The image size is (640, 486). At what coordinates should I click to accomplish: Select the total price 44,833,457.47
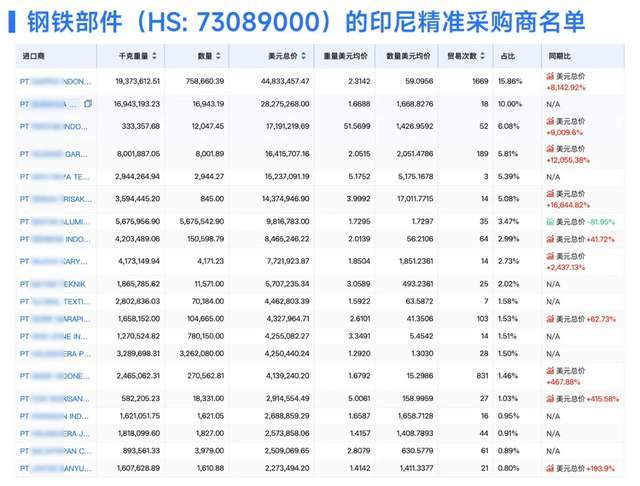(x=285, y=81)
